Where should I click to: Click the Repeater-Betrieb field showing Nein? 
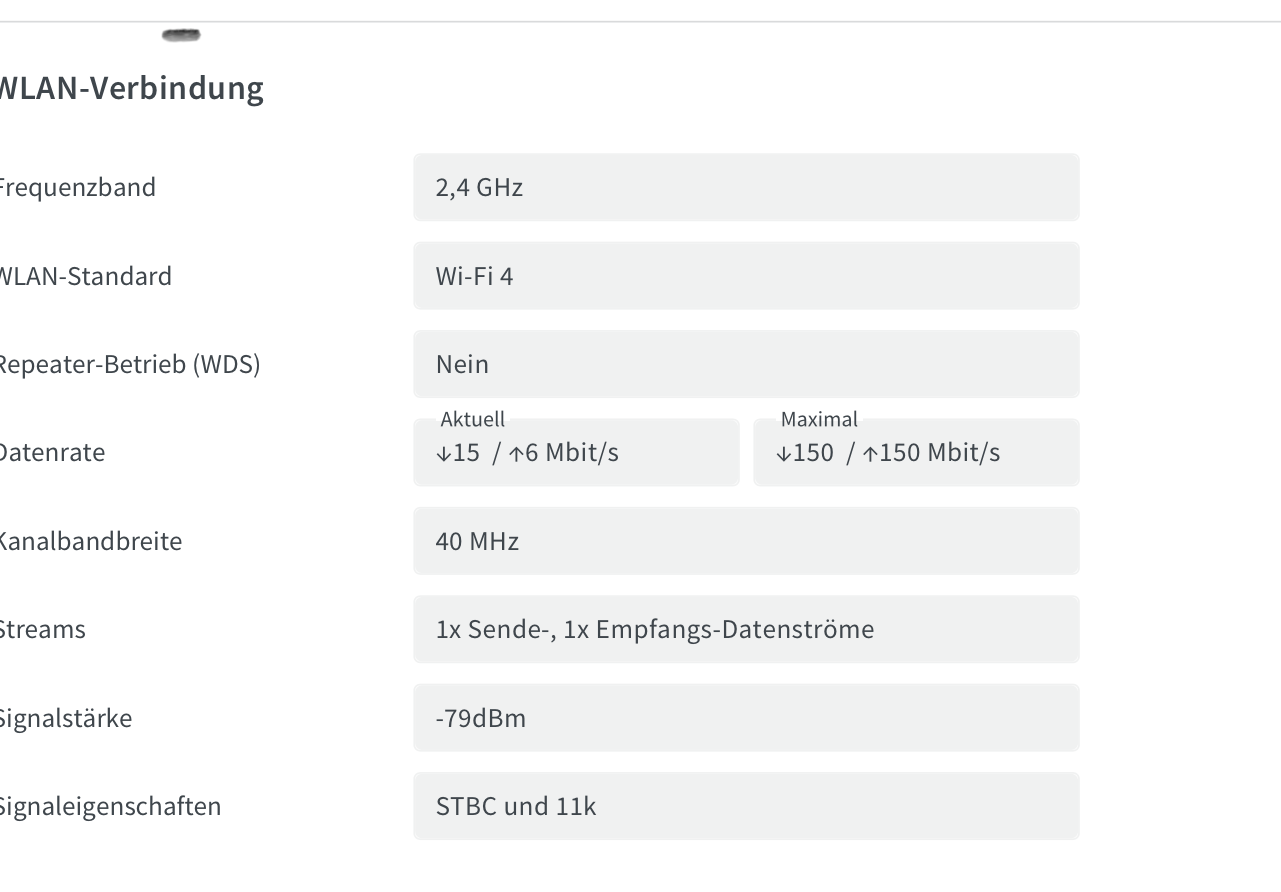coord(746,364)
